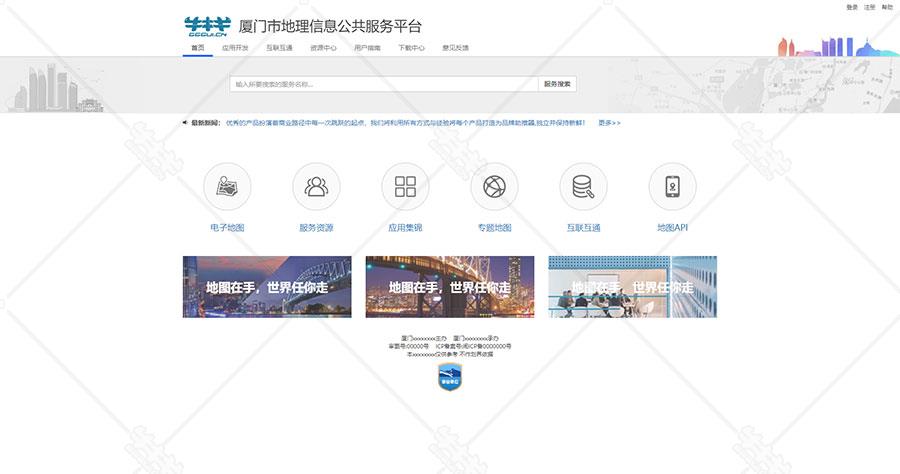The width and height of the screenshot is (900, 474).
Task: Open the 下载中心 navigation item
Action: pyautogui.click(x=411, y=48)
